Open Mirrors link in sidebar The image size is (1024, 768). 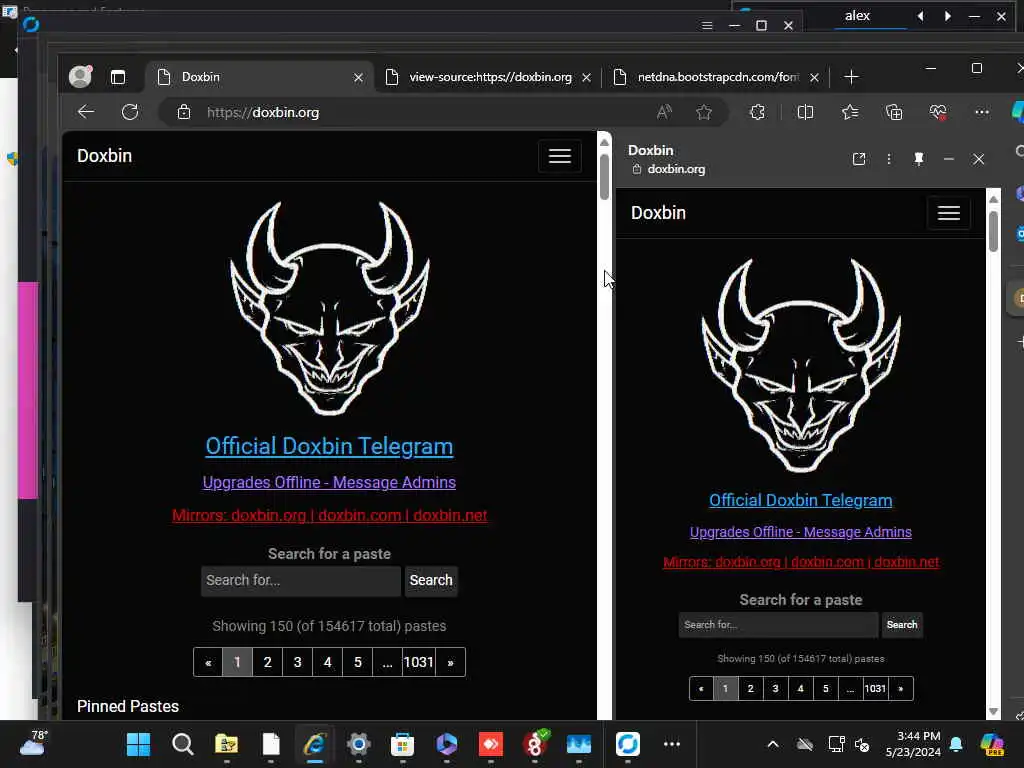click(801, 562)
